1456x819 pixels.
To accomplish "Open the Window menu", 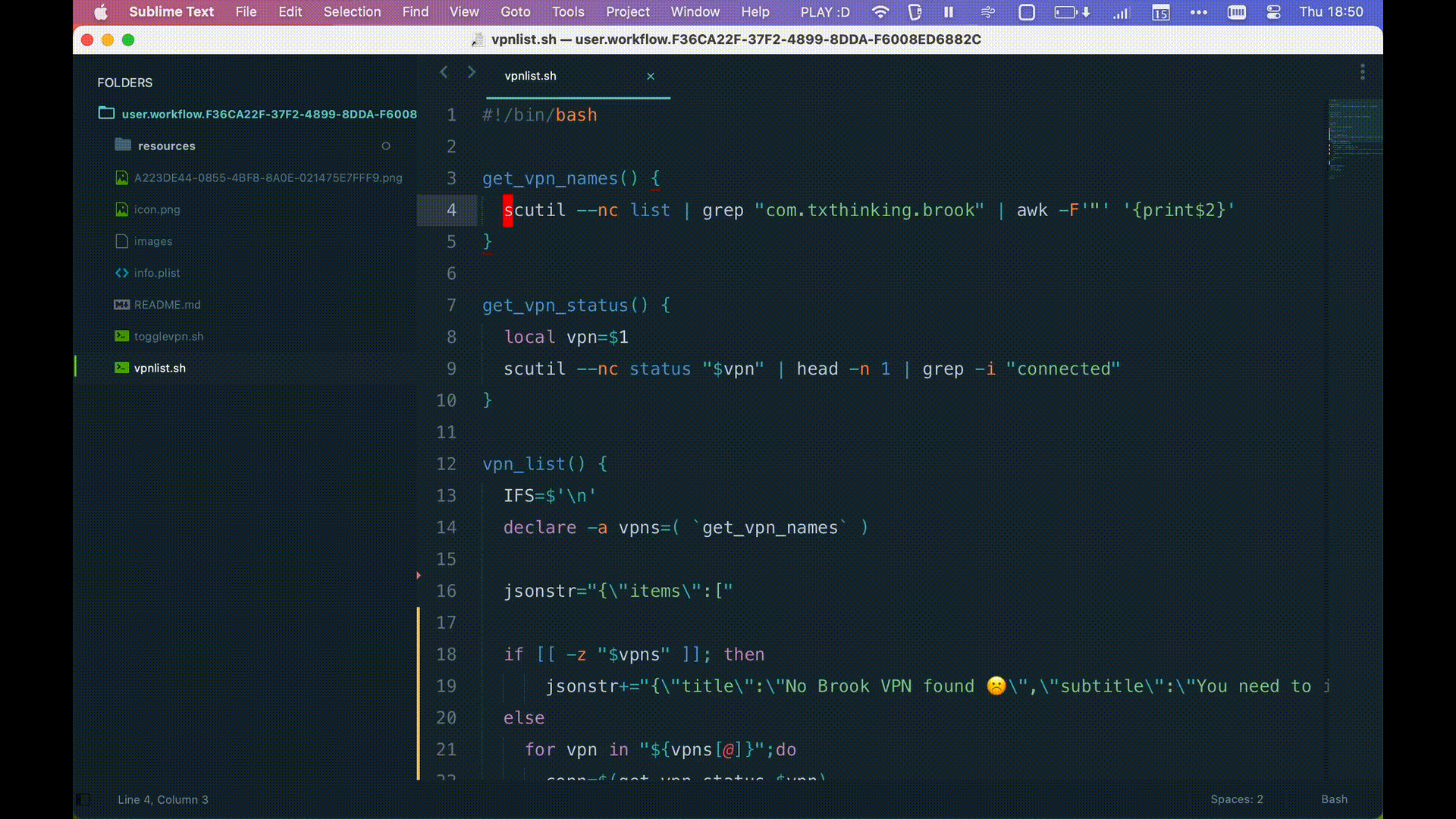I will [x=695, y=12].
